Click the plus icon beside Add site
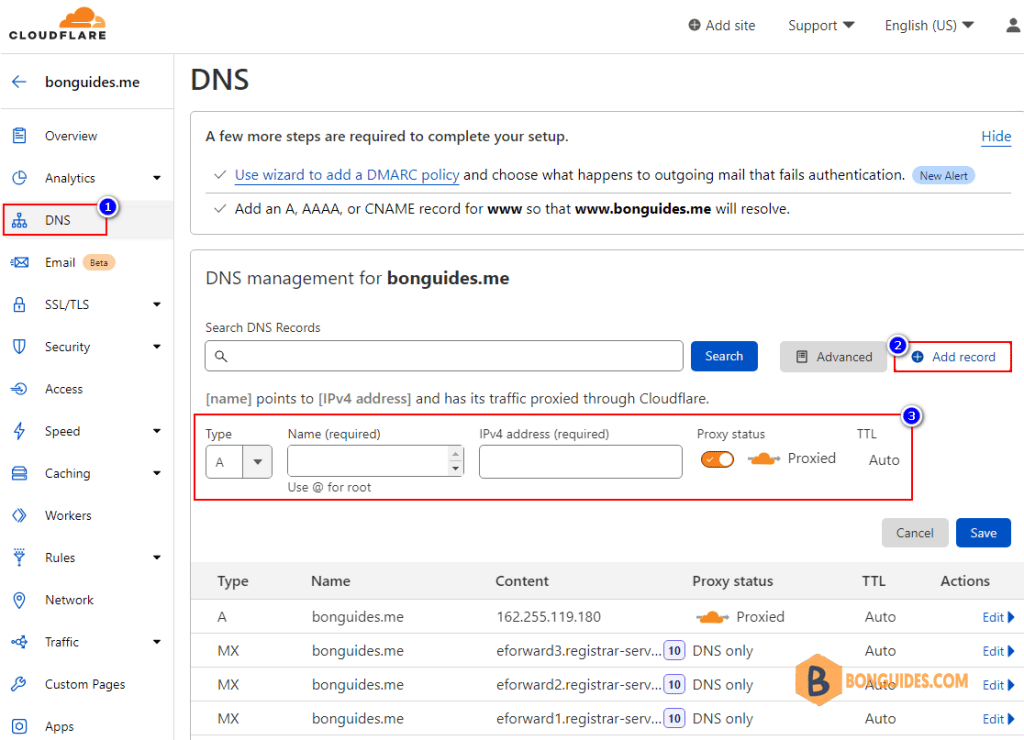The height and width of the screenshot is (740, 1024). [694, 25]
